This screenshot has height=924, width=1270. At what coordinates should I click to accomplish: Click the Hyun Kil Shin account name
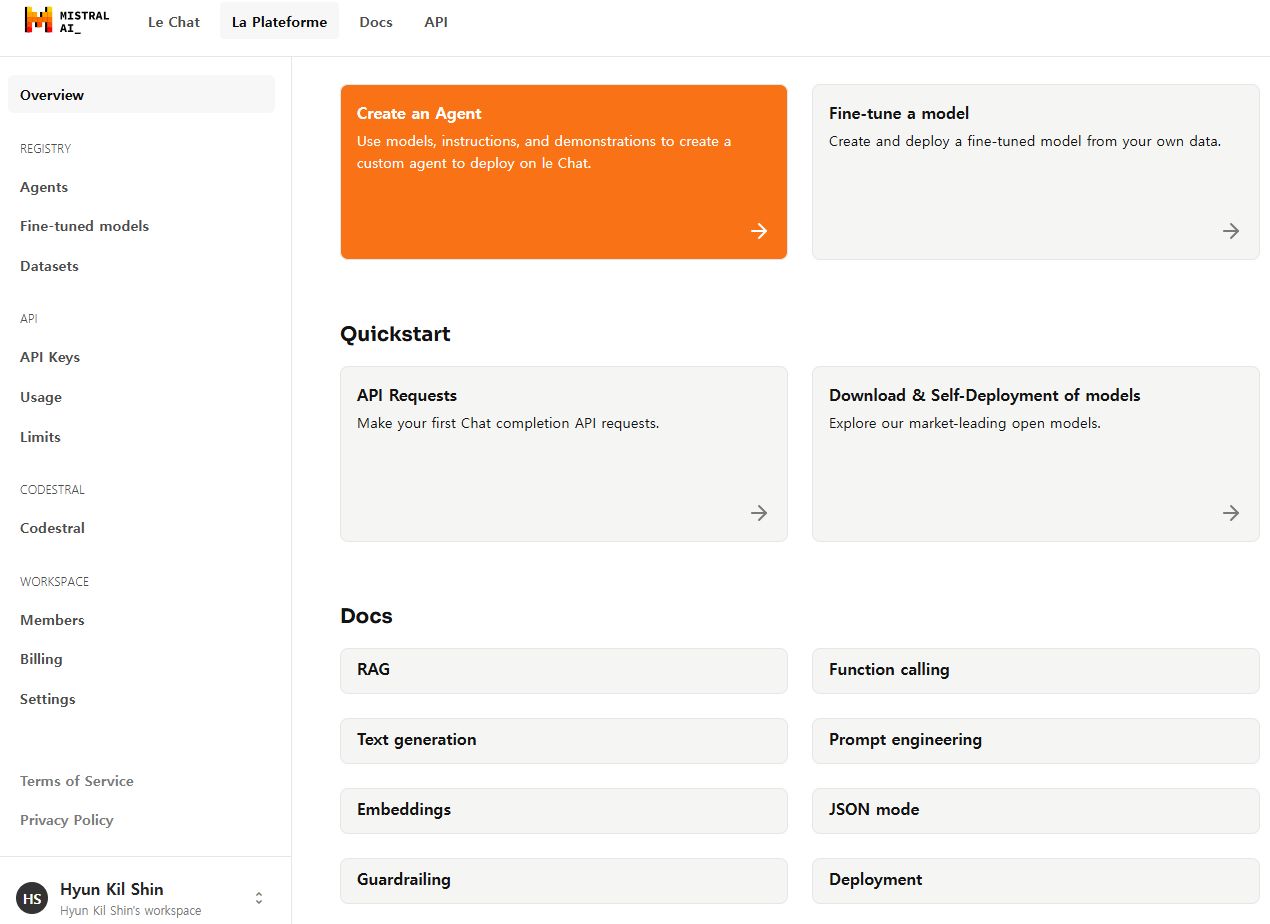(x=112, y=889)
